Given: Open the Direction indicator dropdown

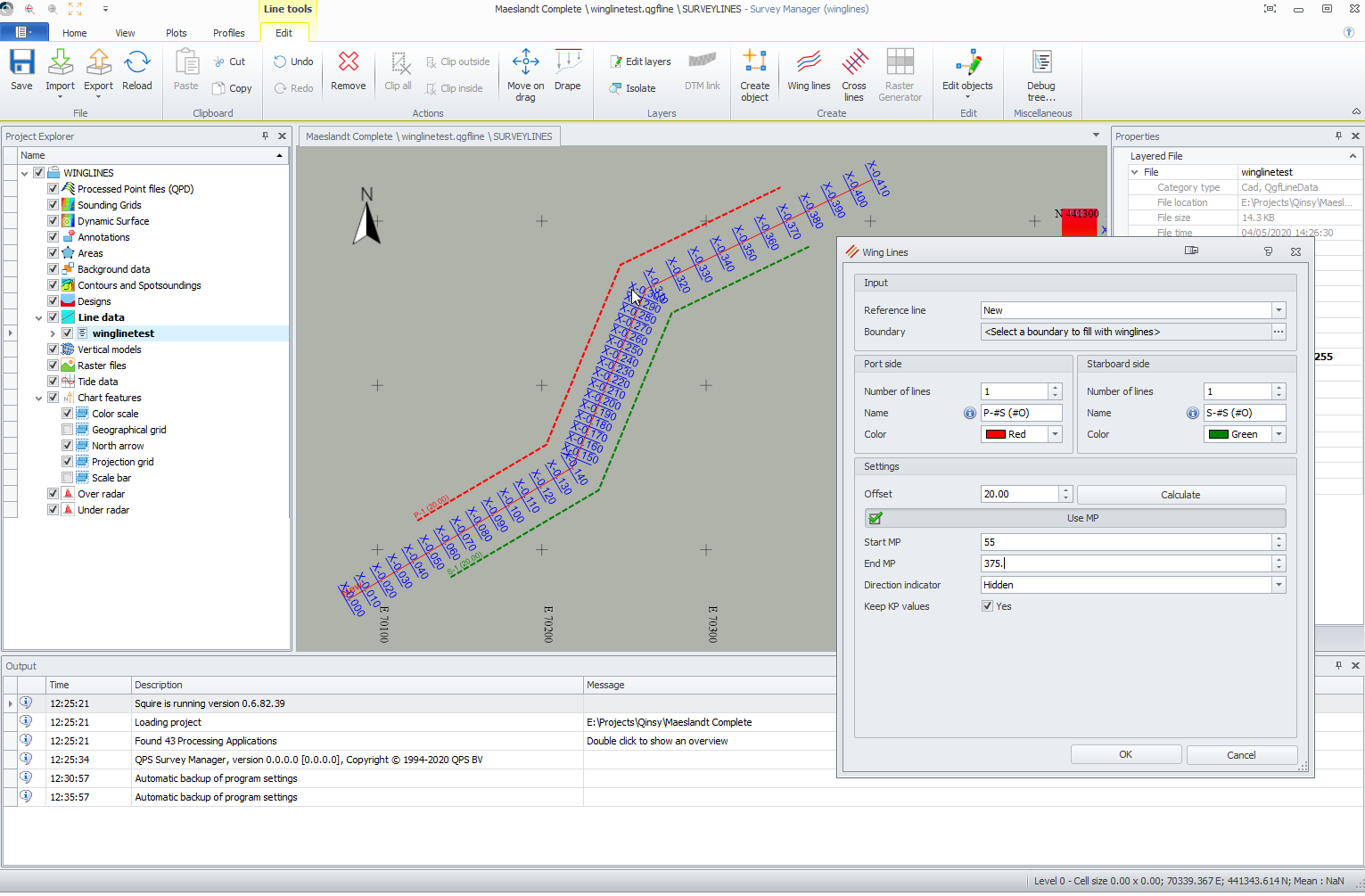Looking at the screenshot, I should pyautogui.click(x=1279, y=585).
